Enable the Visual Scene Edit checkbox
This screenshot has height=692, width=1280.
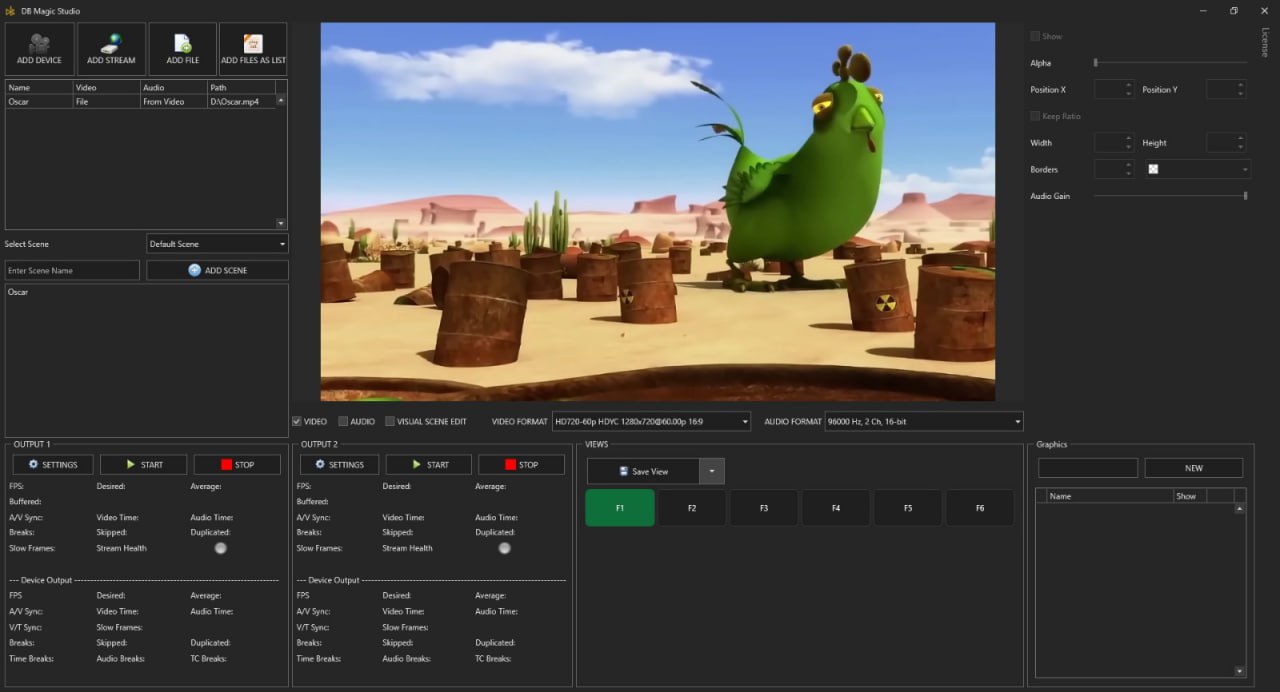390,422
